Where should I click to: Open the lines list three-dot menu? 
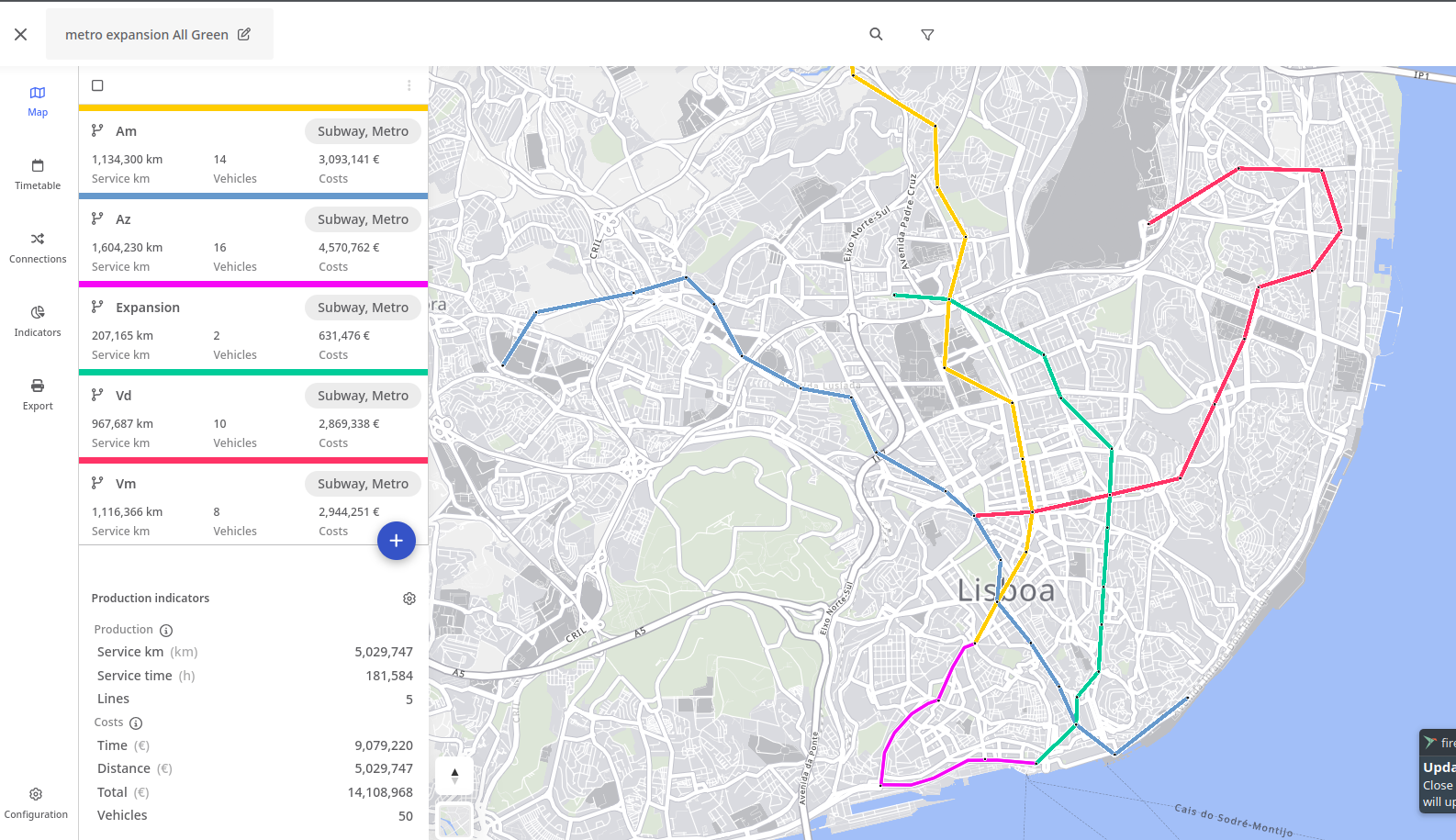(x=409, y=85)
